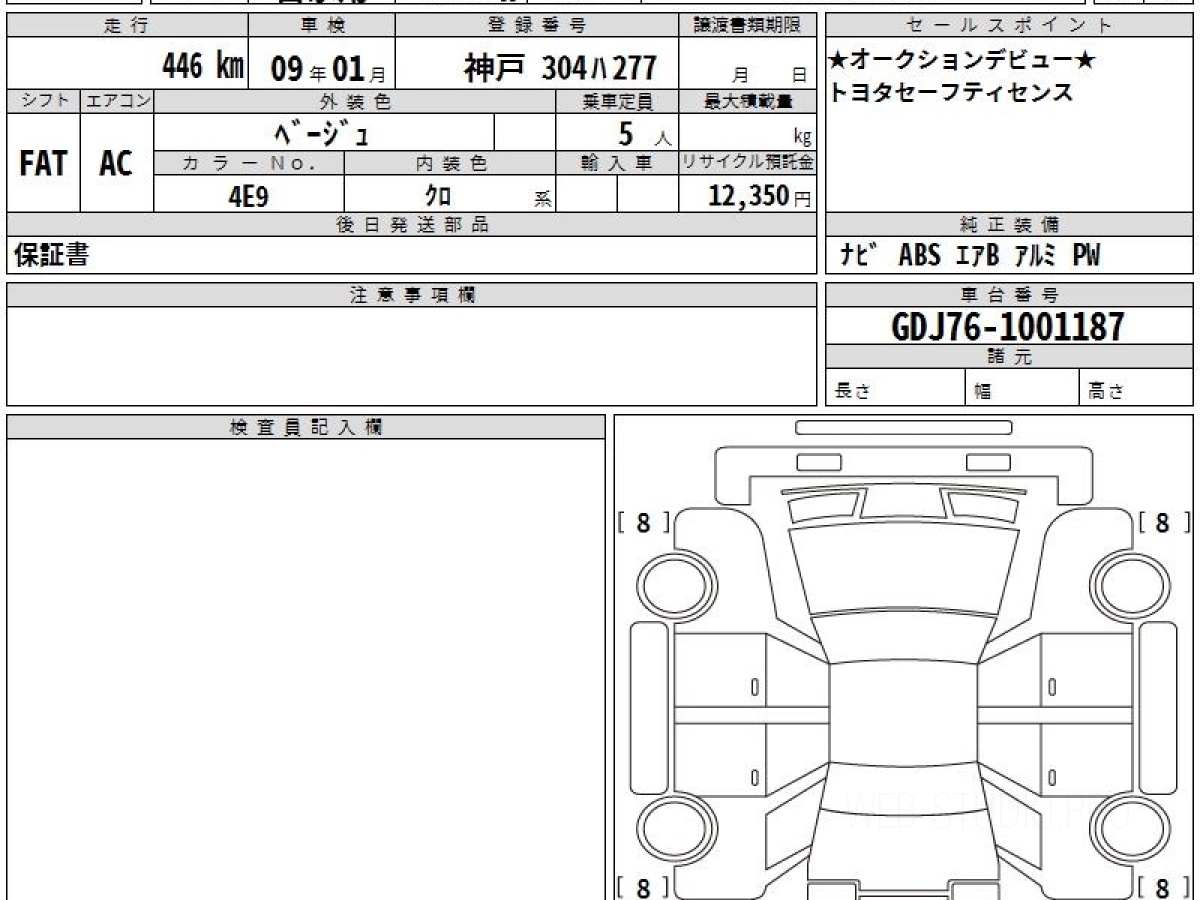The image size is (1200, 900).
Task: Select exterior color ベージュ
Action: (322, 132)
